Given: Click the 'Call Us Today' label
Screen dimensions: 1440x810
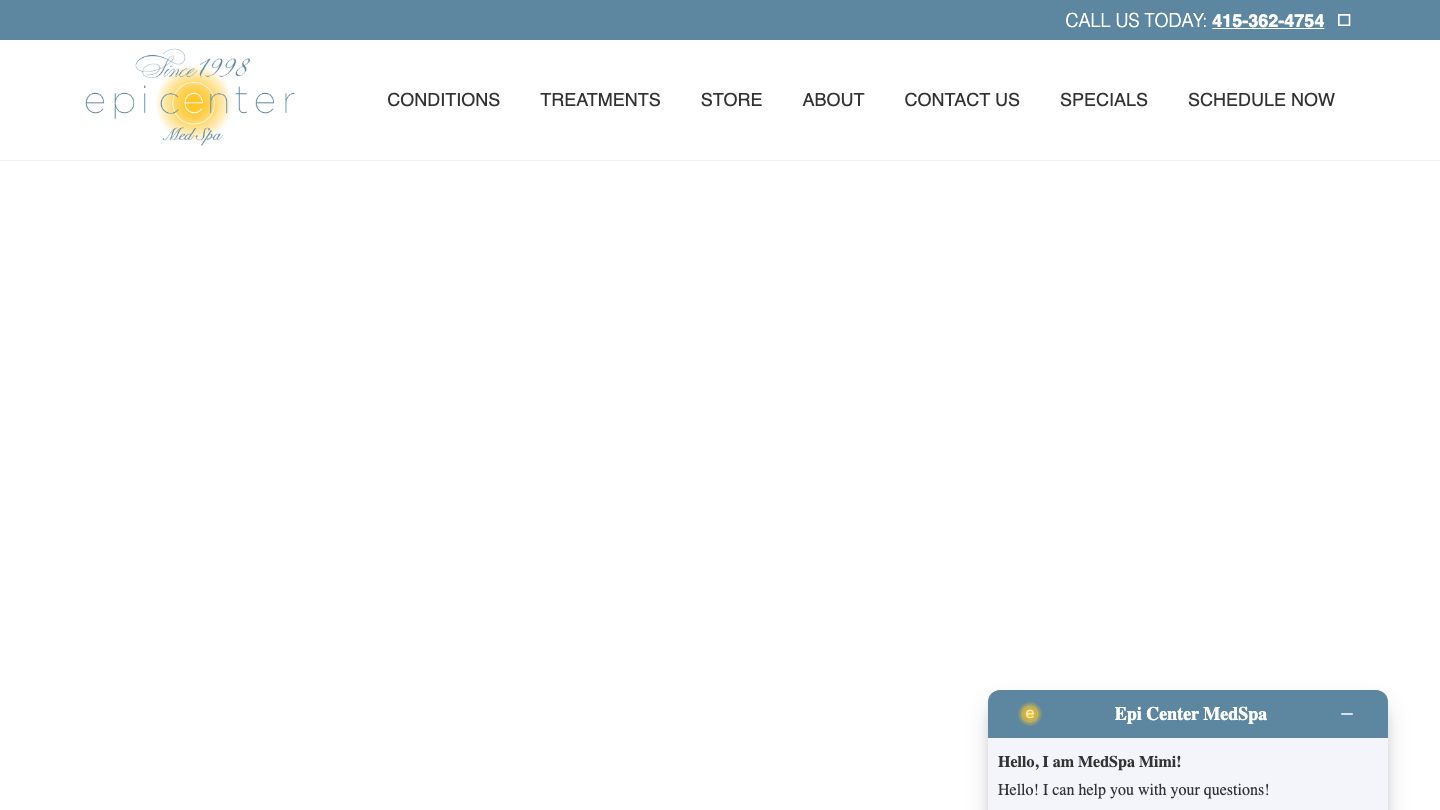Looking at the screenshot, I should click(1135, 21).
